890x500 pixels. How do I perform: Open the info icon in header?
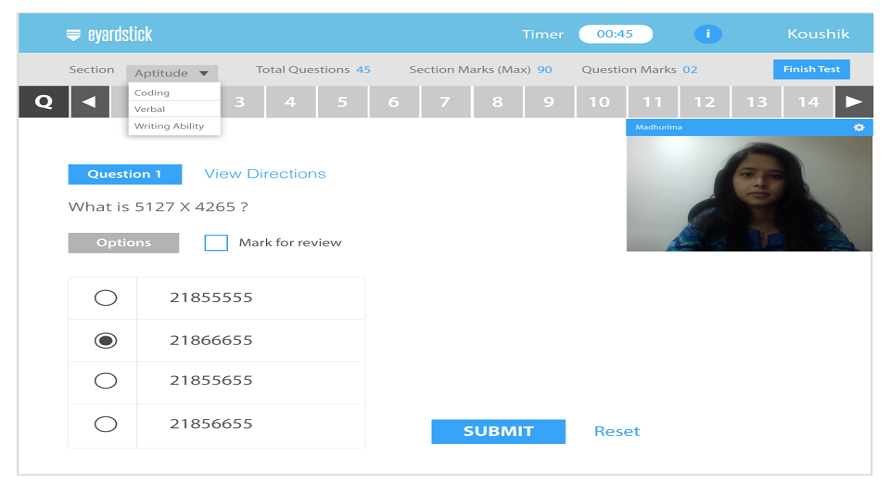pyautogui.click(x=708, y=34)
